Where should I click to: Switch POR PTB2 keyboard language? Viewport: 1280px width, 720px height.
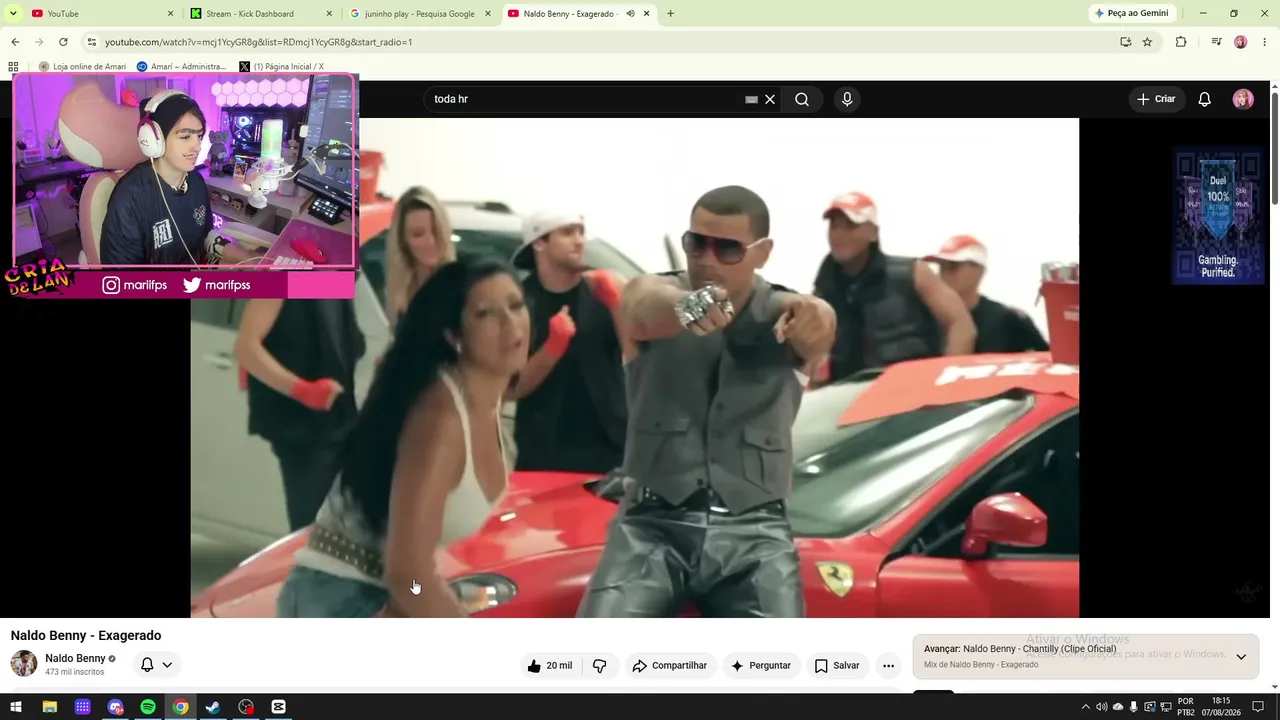1186,707
